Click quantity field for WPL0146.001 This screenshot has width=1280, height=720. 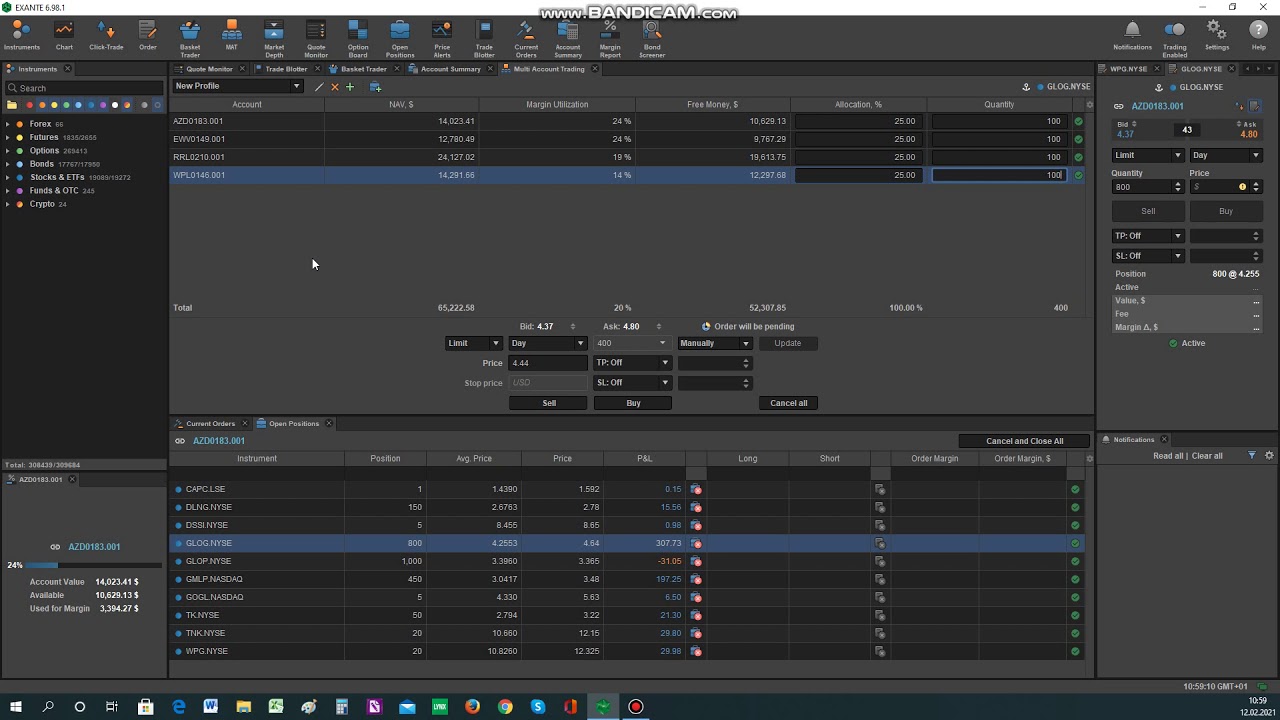pos(998,175)
